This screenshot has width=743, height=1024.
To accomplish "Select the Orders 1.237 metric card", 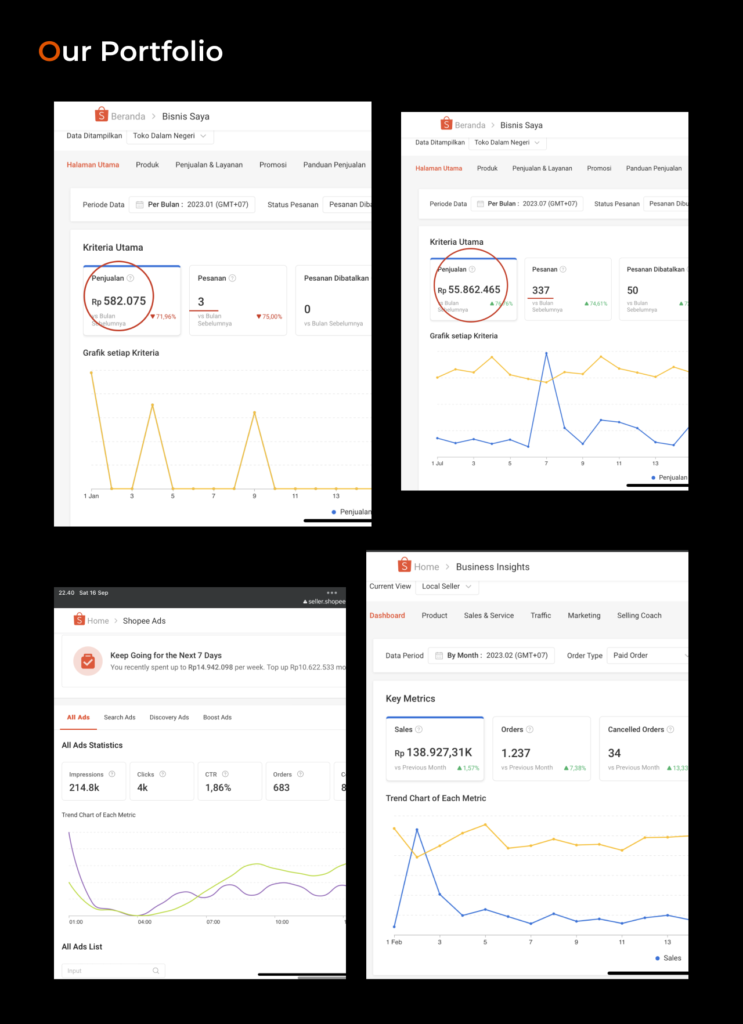I will (x=541, y=748).
